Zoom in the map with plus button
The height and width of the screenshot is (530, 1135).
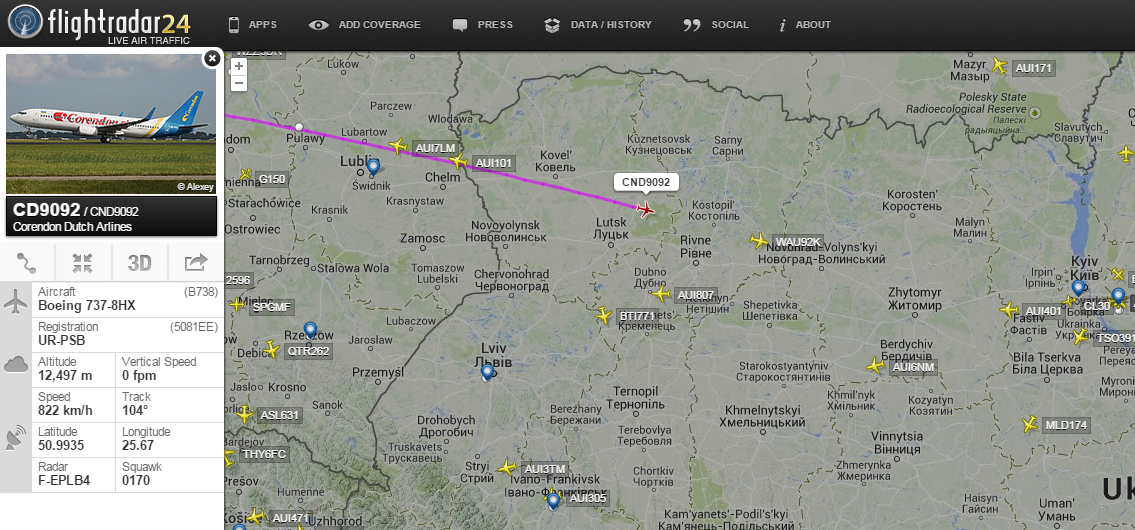[239, 67]
